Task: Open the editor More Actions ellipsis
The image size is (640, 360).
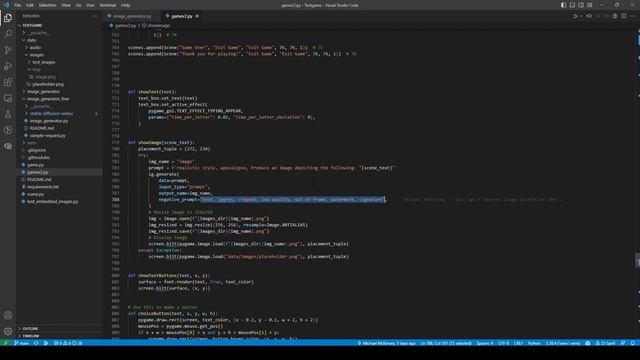Action: point(632,16)
